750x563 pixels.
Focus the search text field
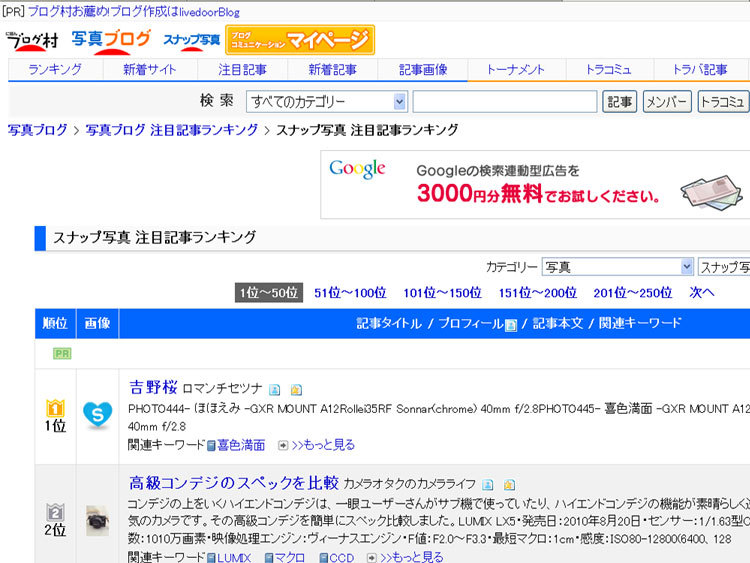tap(505, 101)
